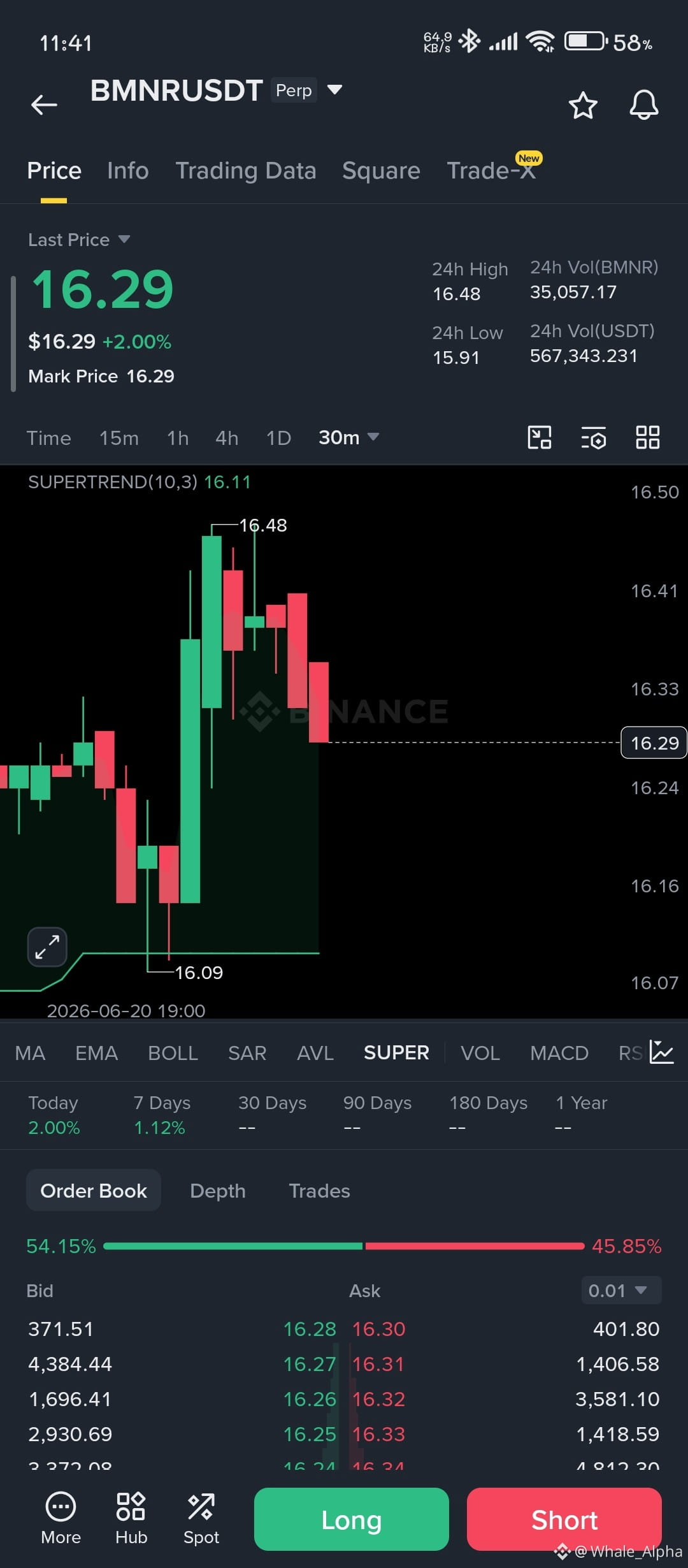Toggle the BOLL indicator
This screenshot has width=688, height=1568.
tap(173, 1053)
